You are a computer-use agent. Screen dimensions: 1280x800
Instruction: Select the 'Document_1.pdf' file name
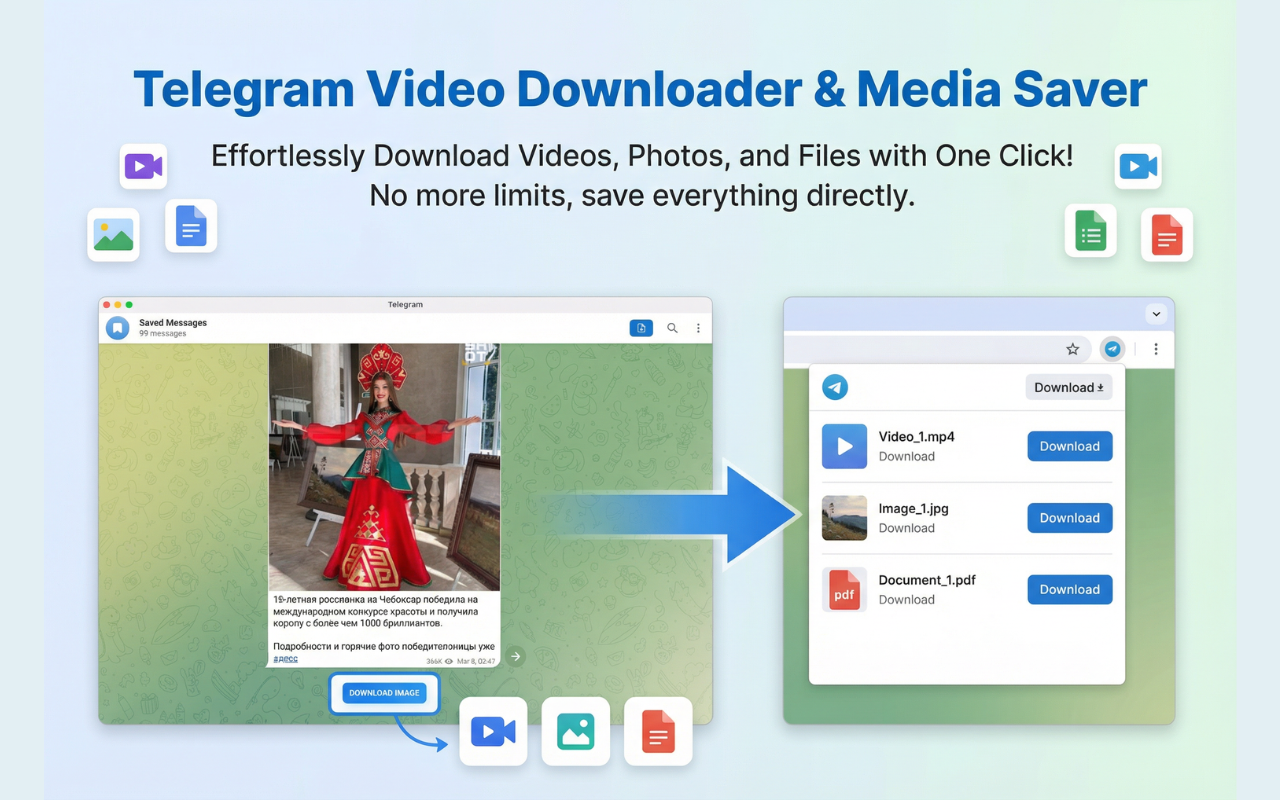coord(927,580)
